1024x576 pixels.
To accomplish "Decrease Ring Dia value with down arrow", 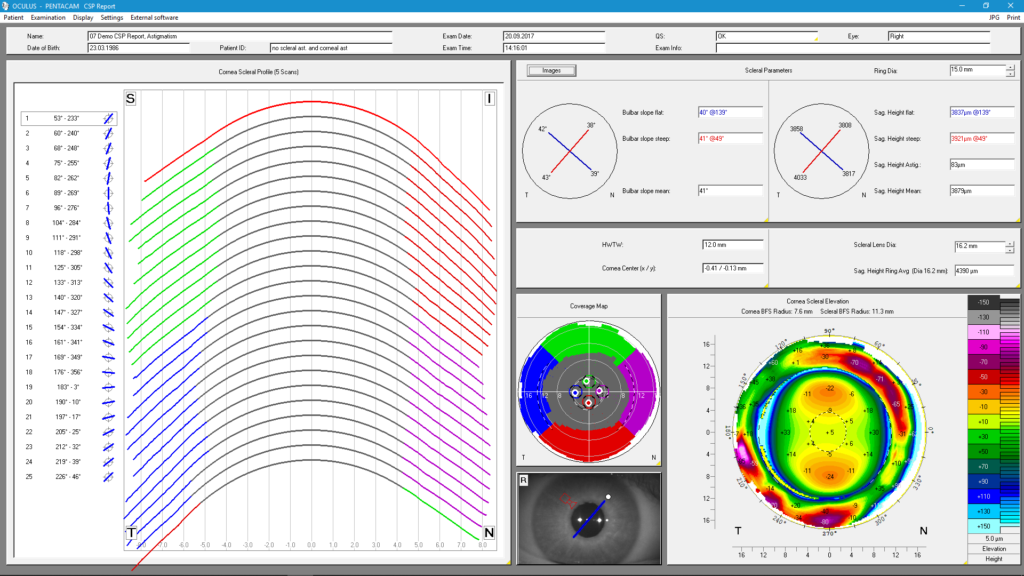I will pos(1010,73).
